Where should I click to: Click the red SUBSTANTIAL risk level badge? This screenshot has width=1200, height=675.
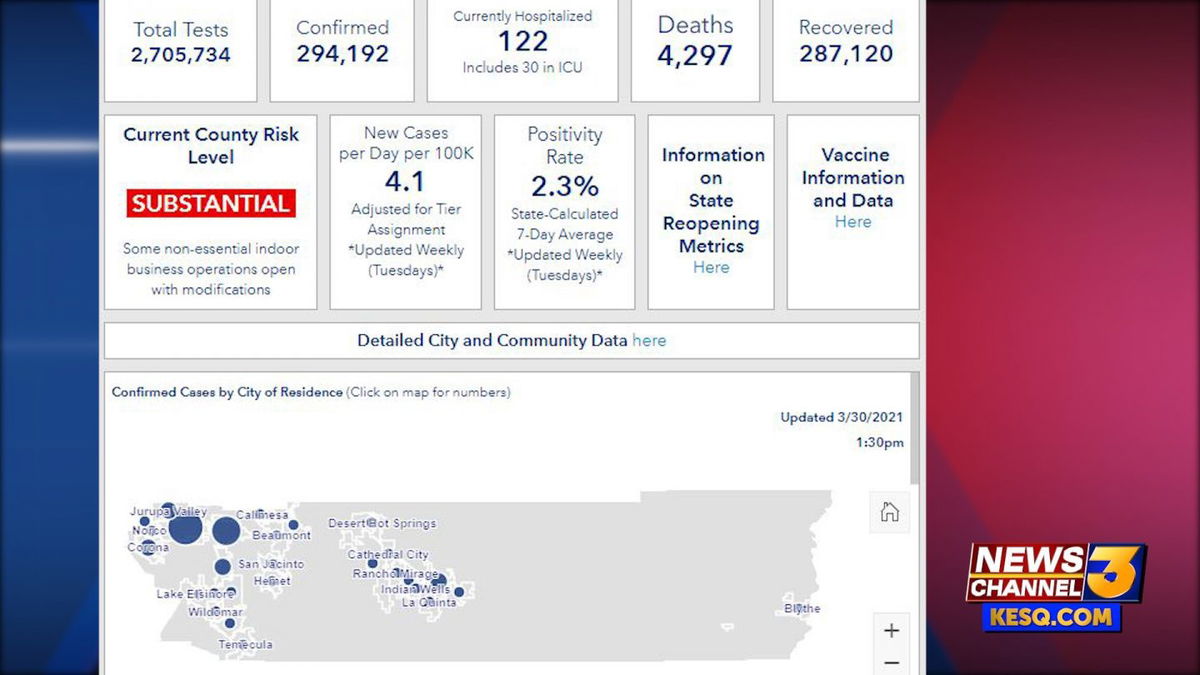(x=211, y=204)
